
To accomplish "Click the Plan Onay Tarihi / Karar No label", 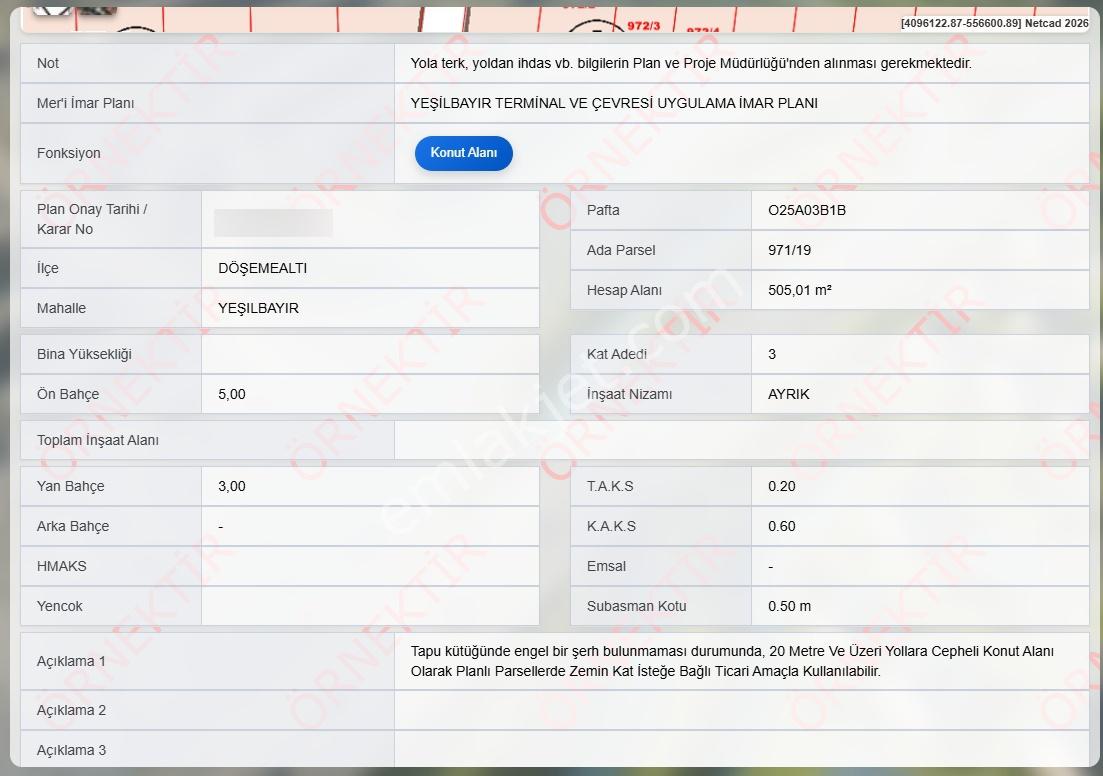I will click(92, 220).
